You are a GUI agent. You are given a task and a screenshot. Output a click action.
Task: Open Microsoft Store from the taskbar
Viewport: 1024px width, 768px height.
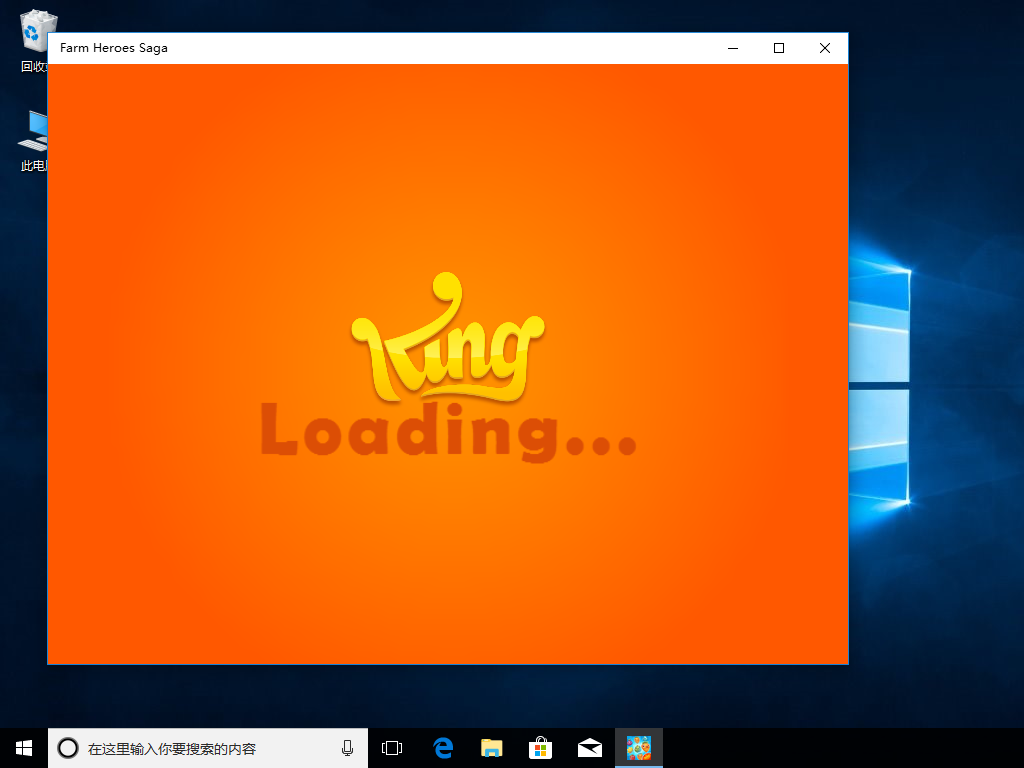tap(541, 748)
